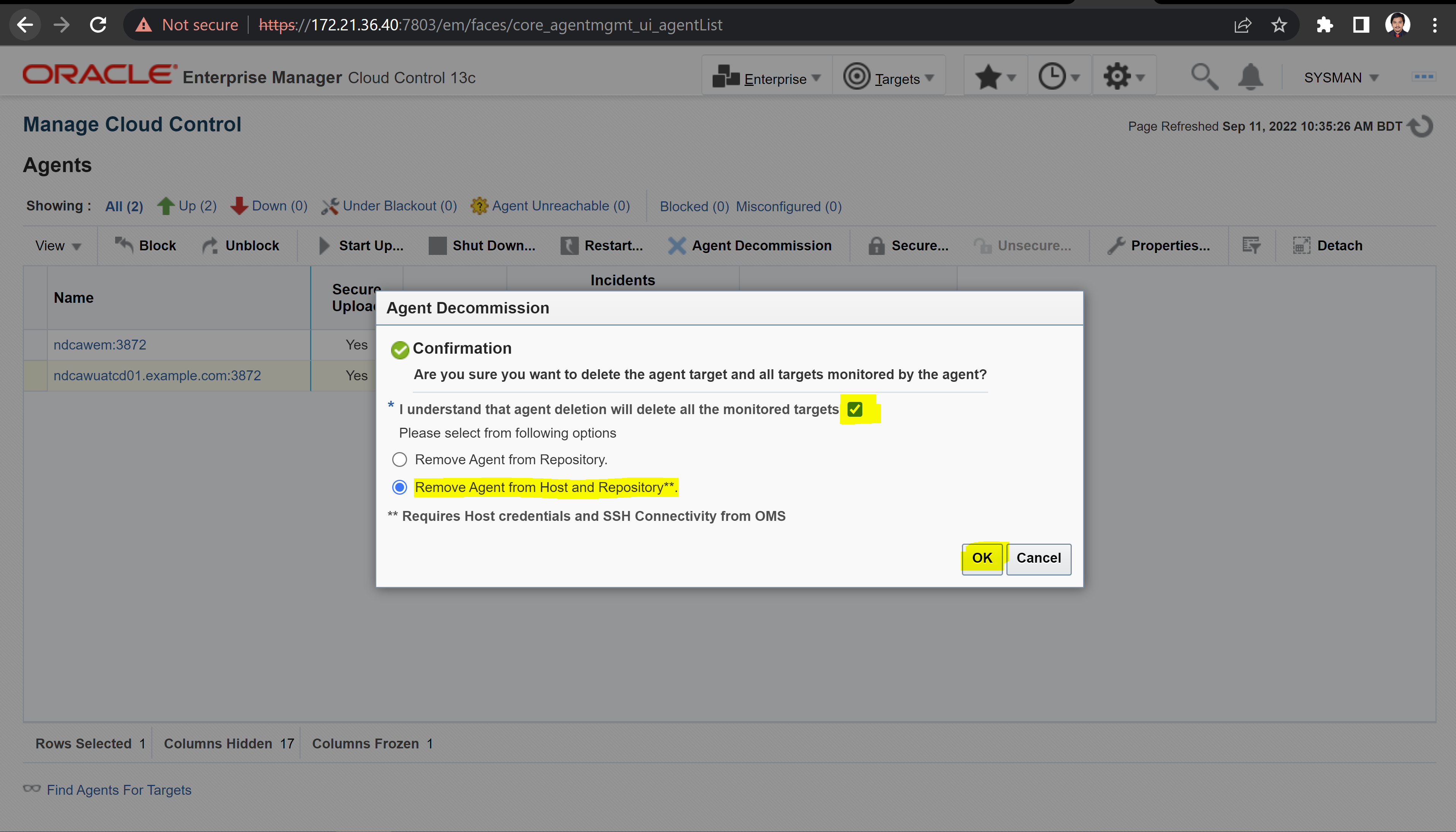Click the Block toolbar button
1456x832 pixels.
pyautogui.click(x=145, y=246)
